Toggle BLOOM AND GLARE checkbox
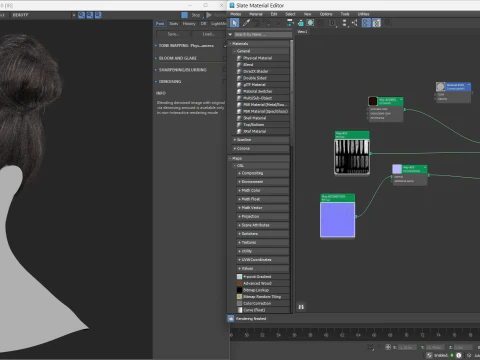The height and width of the screenshot is (360, 480). (x=225, y=58)
